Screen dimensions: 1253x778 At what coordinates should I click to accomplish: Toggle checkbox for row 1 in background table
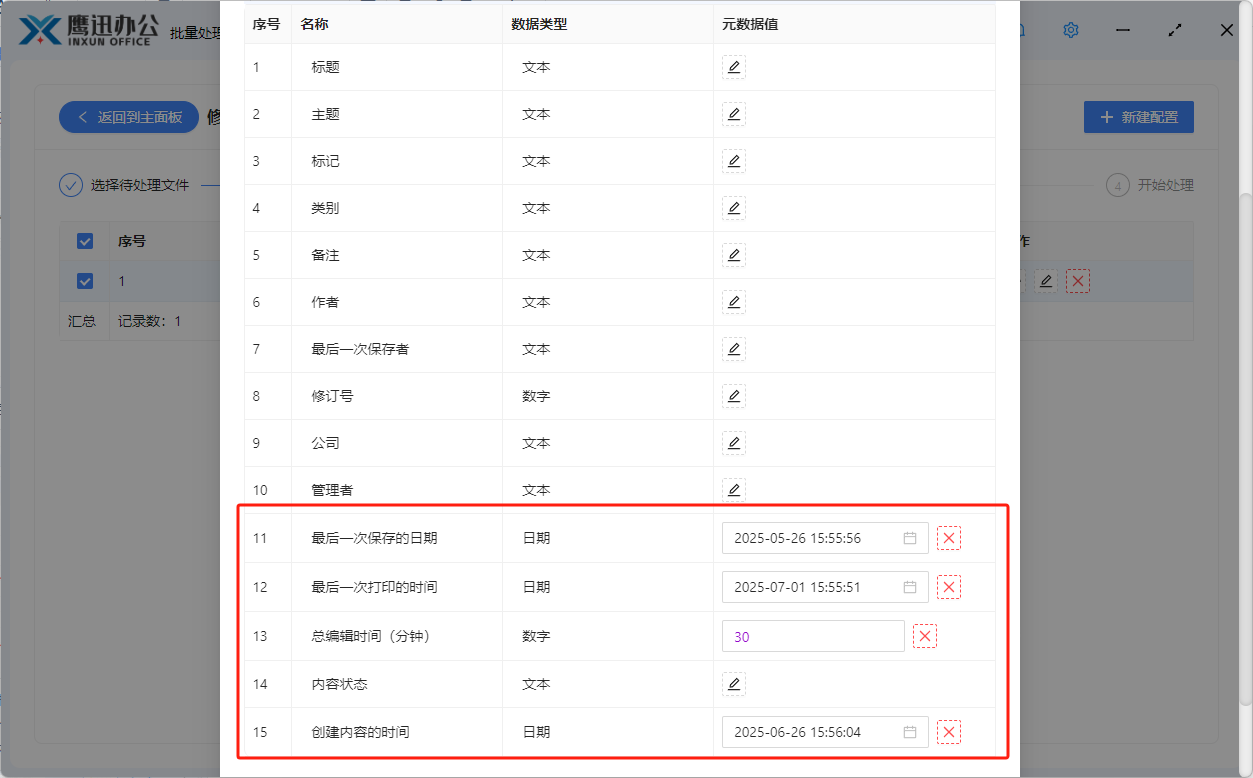(x=85, y=281)
